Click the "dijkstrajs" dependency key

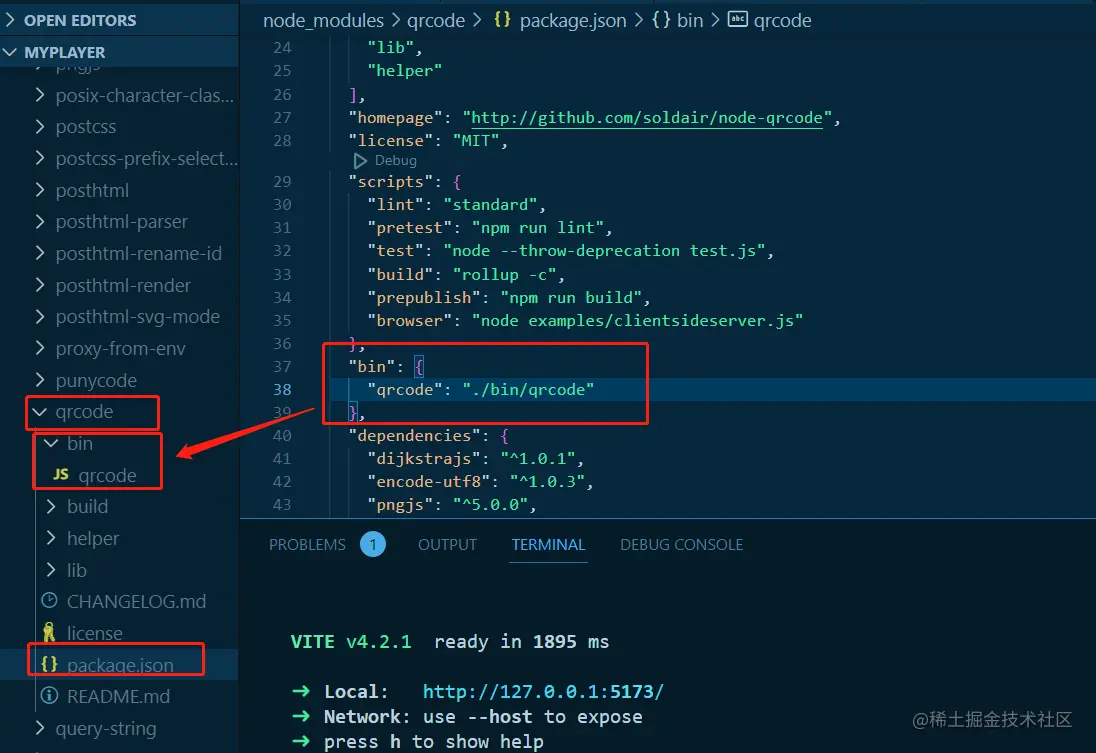tap(424, 459)
